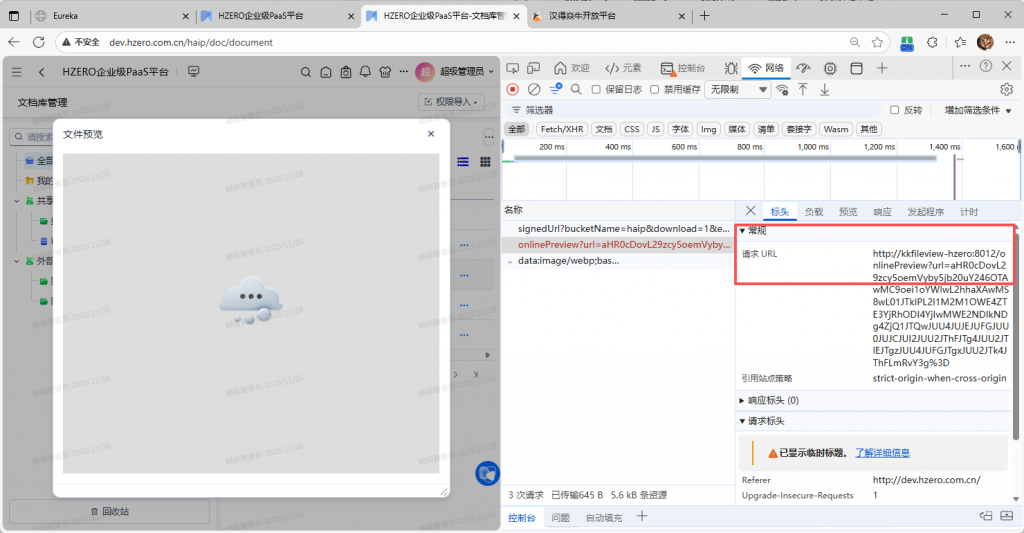This screenshot has width=1024, height=533.
Task: Click the import HAR upload arrow
Action: (x=803, y=89)
